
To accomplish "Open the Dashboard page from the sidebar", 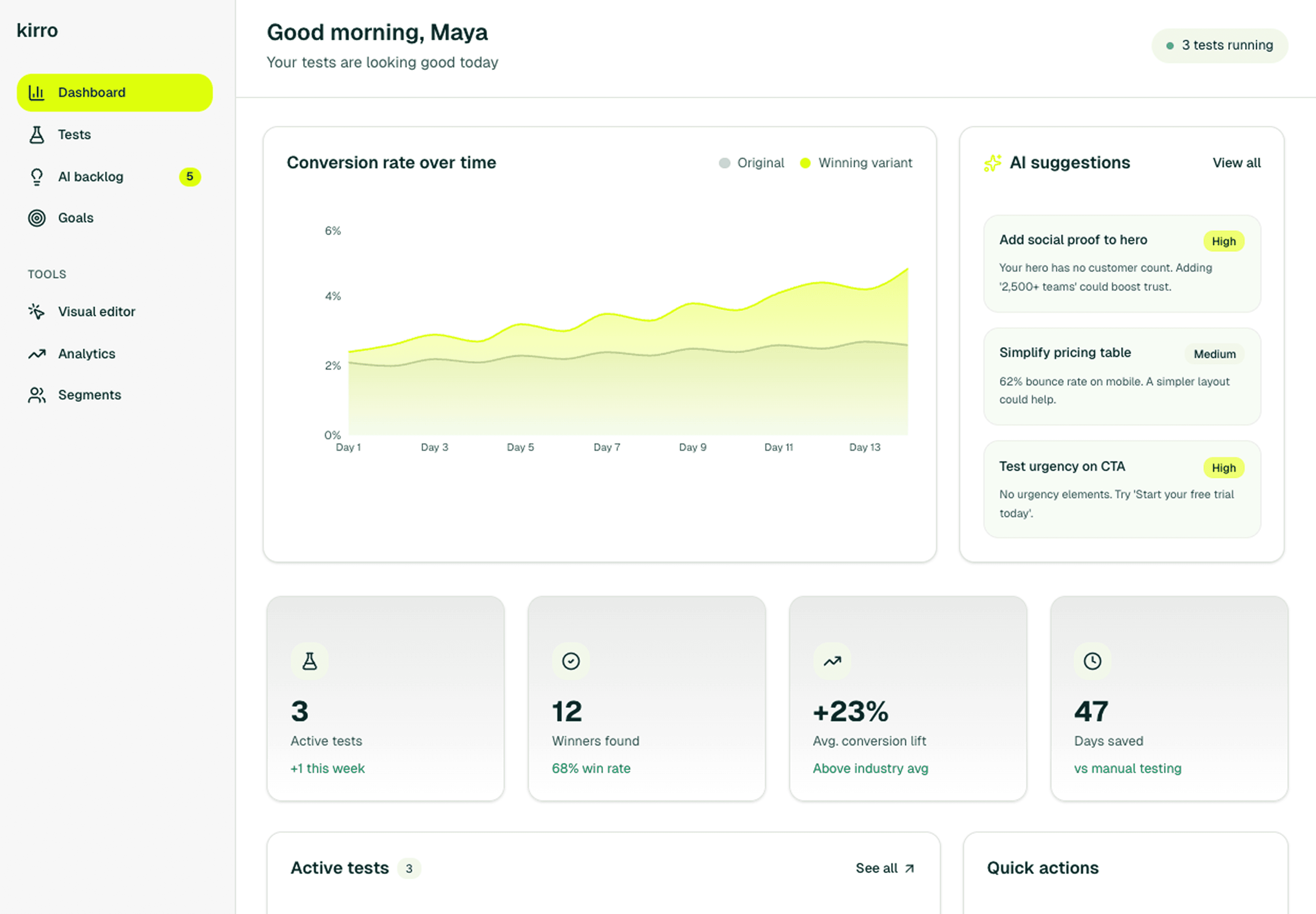I will (x=92, y=92).
